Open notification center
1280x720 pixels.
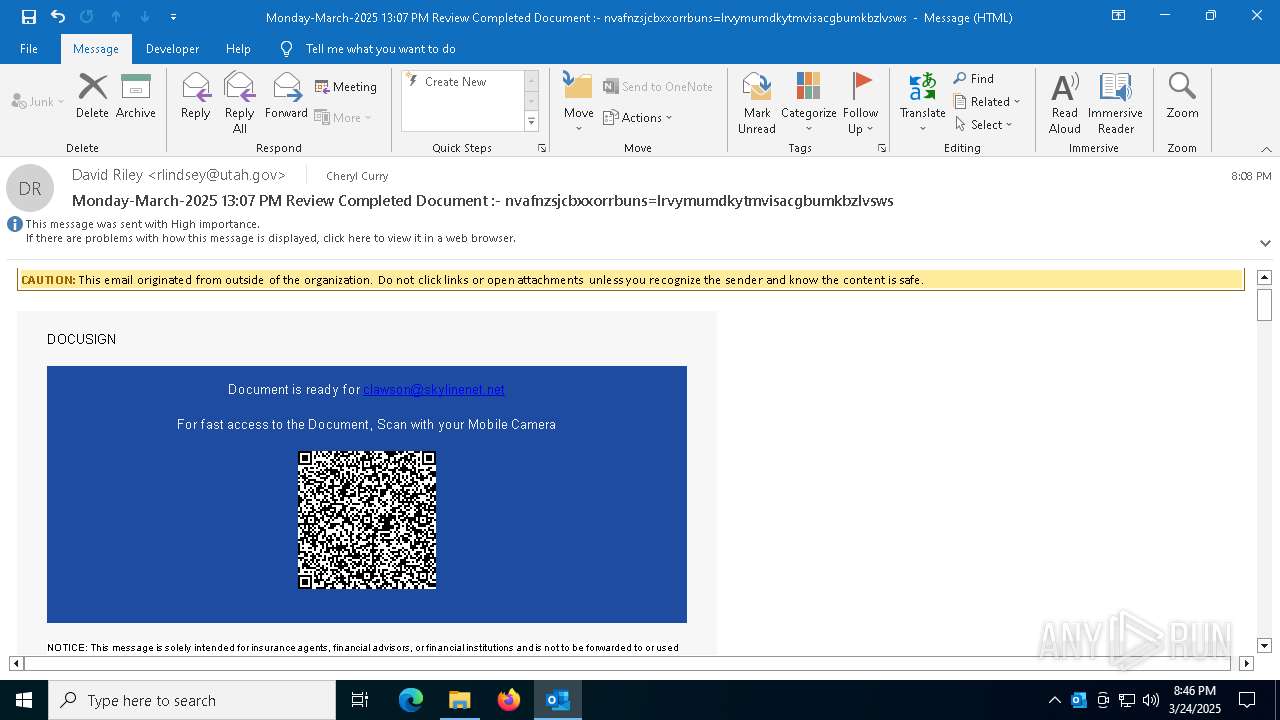1247,700
